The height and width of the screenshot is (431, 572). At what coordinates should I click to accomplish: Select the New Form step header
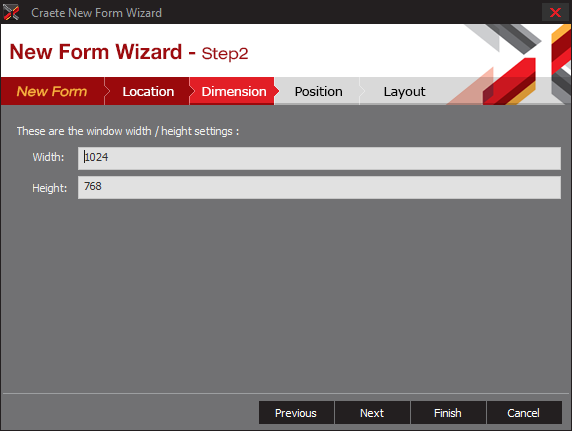pos(52,91)
